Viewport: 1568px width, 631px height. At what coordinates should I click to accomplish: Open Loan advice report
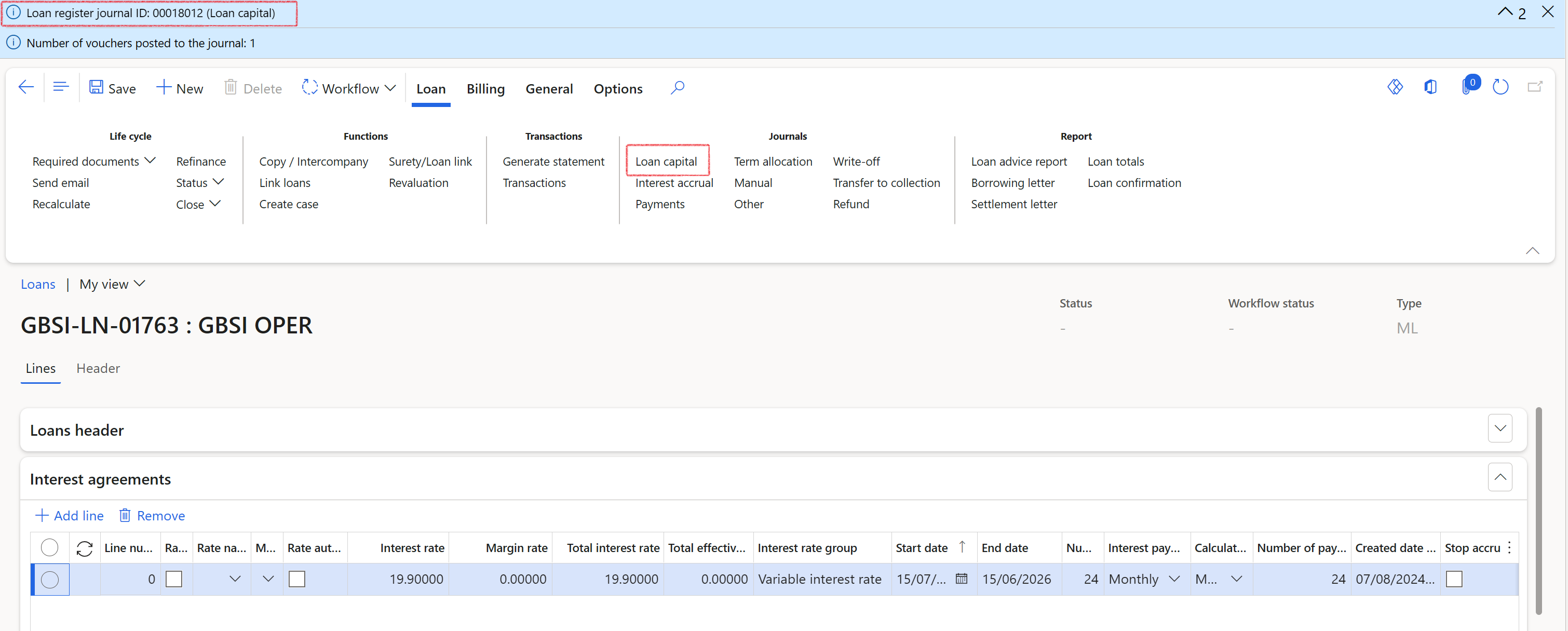[1018, 162]
